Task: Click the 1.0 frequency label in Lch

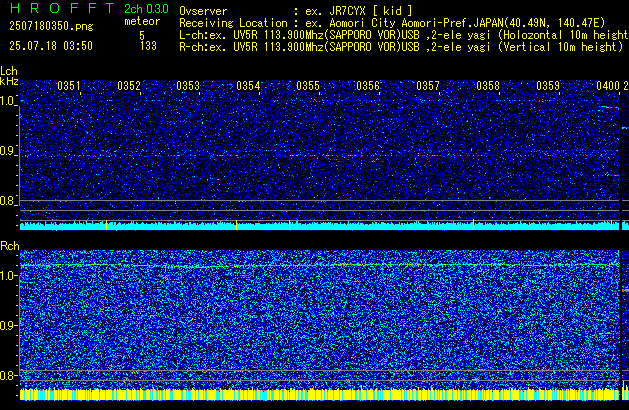Action: (x=8, y=101)
